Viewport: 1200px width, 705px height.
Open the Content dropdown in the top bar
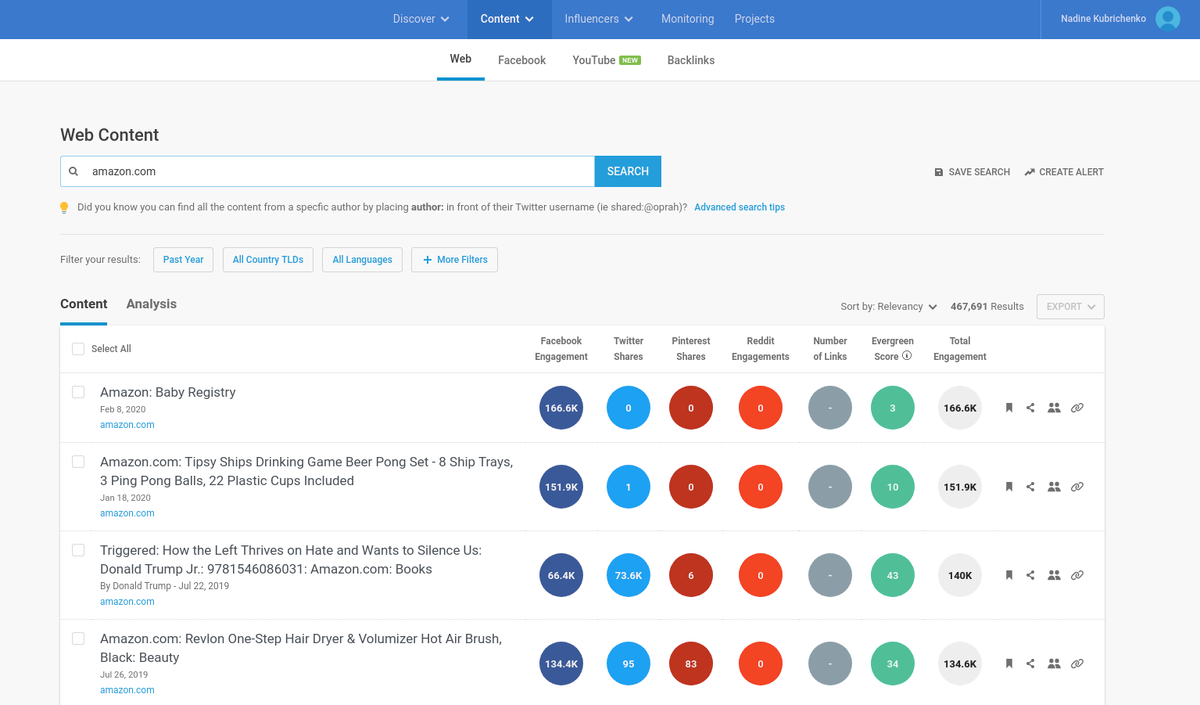coord(507,19)
